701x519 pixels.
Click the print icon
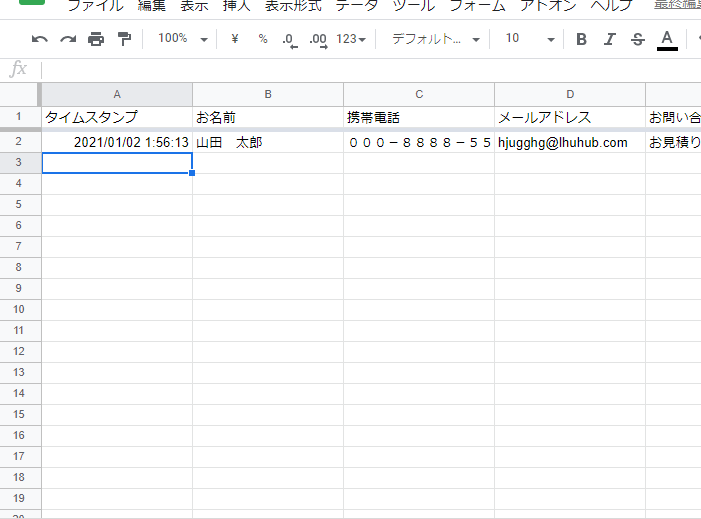coord(96,39)
